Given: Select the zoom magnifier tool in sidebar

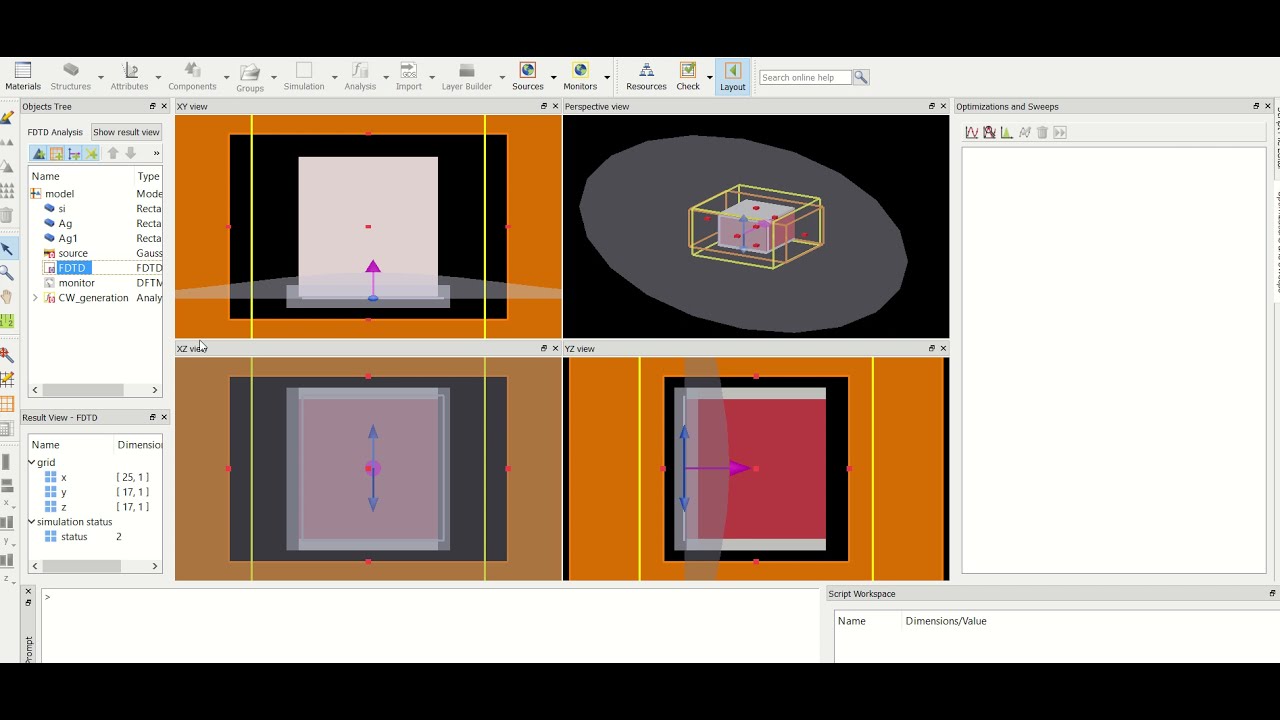Looking at the screenshot, I should click(x=6, y=273).
